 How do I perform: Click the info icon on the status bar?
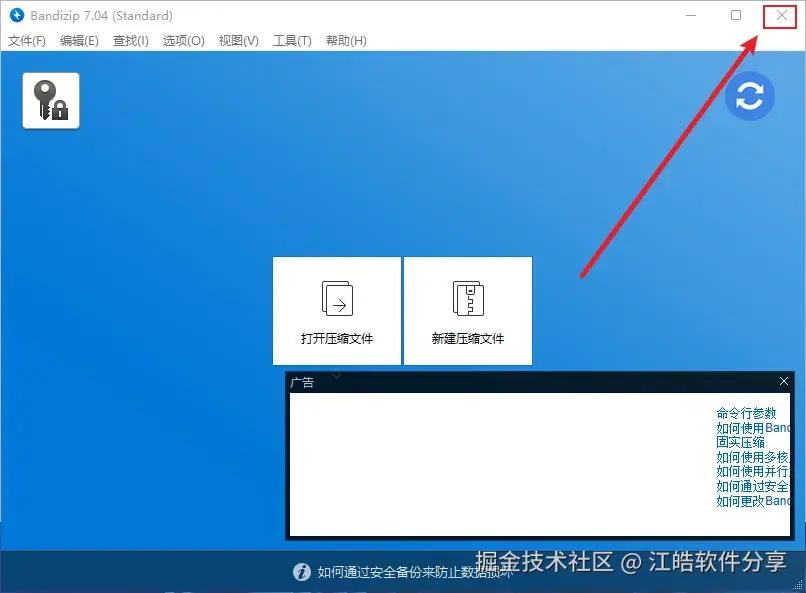point(302,571)
